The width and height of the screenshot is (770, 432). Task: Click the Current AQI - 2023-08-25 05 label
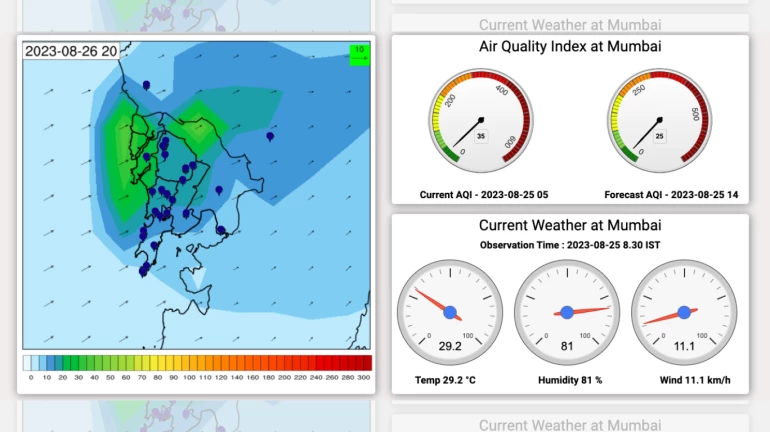tap(481, 194)
